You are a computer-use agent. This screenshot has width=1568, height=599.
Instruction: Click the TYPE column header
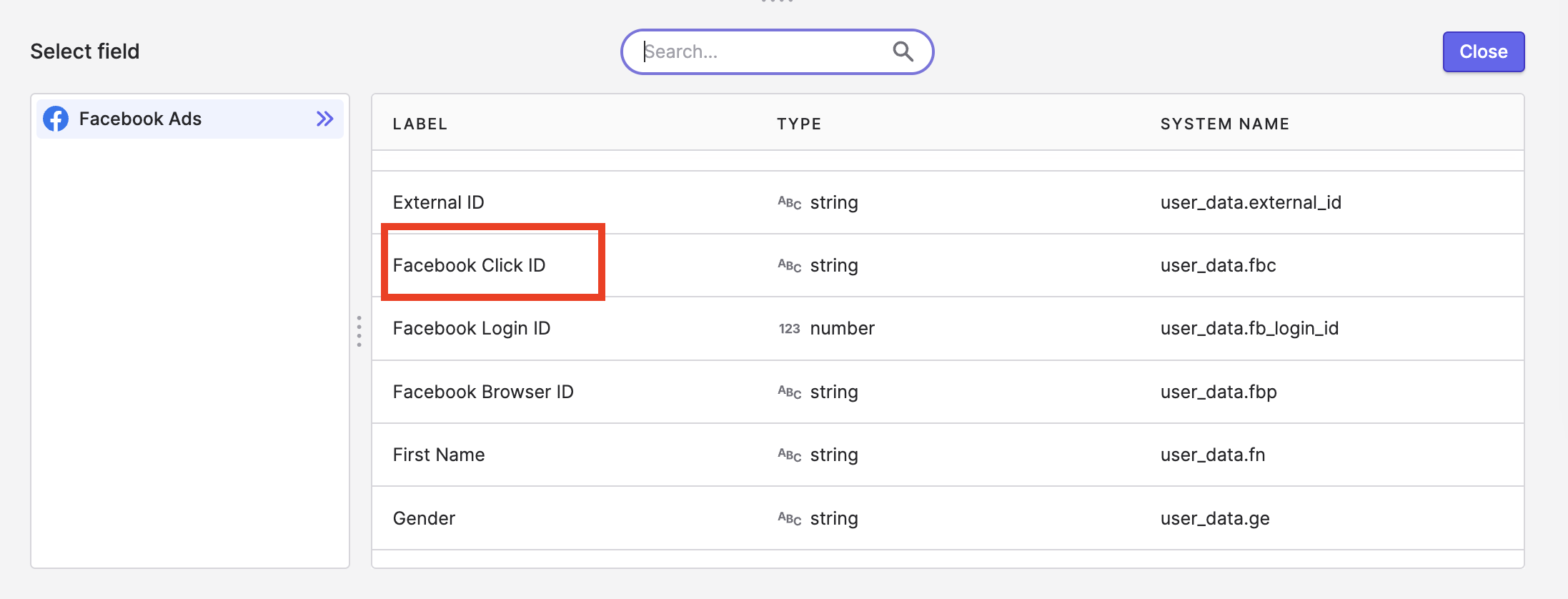[x=799, y=124]
